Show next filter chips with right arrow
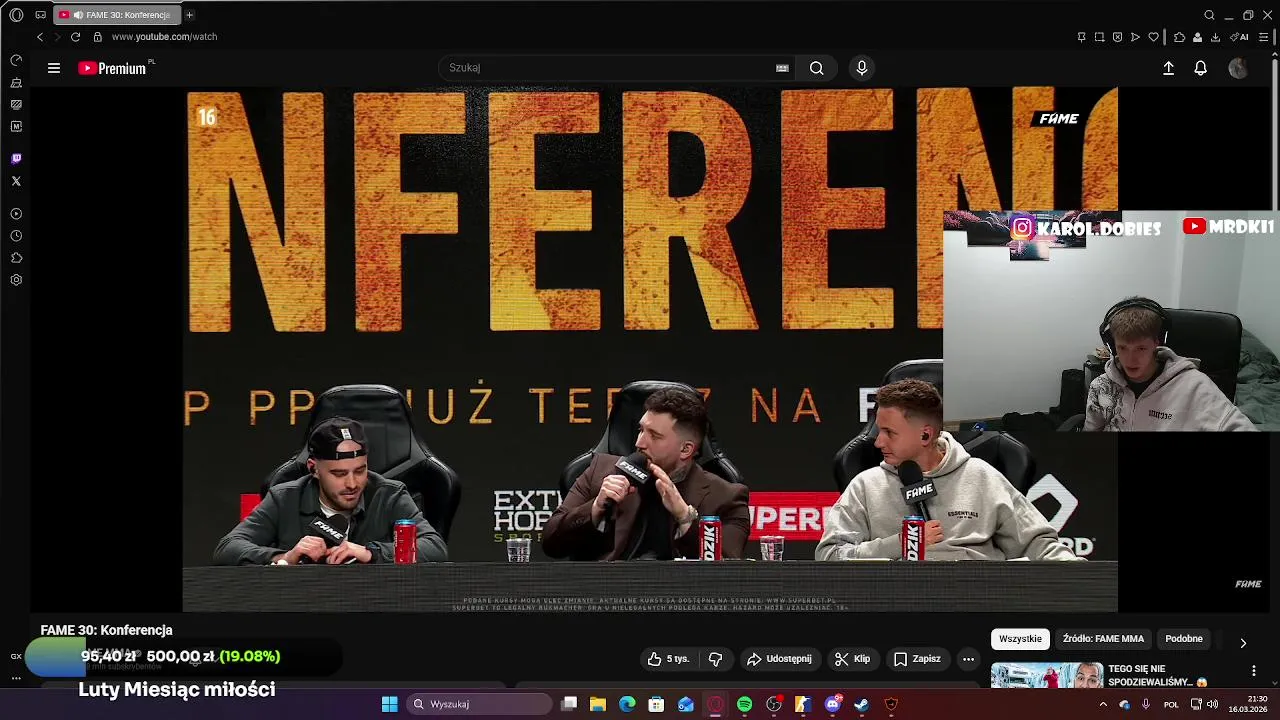This screenshot has height=720, width=1280. [x=1243, y=643]
